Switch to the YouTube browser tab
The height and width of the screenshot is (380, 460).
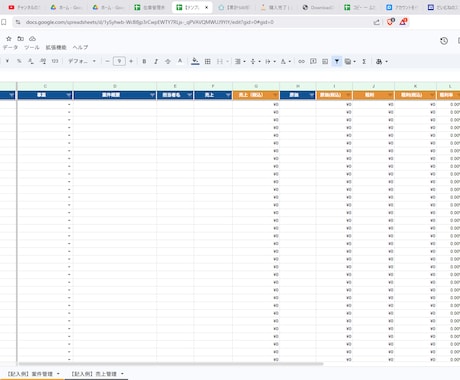click(24, 7)
